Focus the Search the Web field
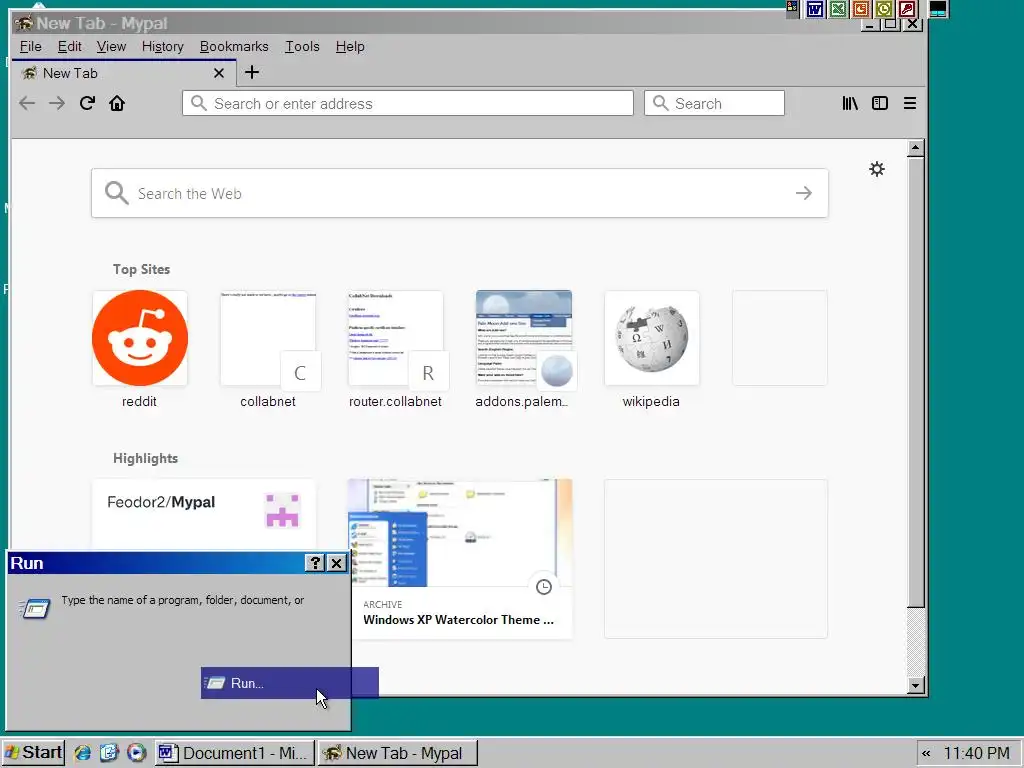 coord(460,193)
